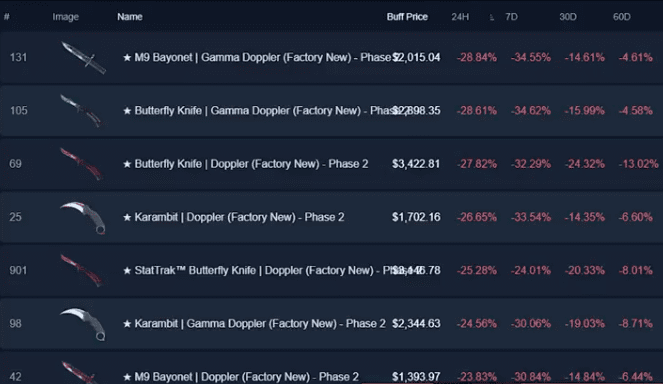Open Karambit Gamma Doppler knife image

(83, 324)
